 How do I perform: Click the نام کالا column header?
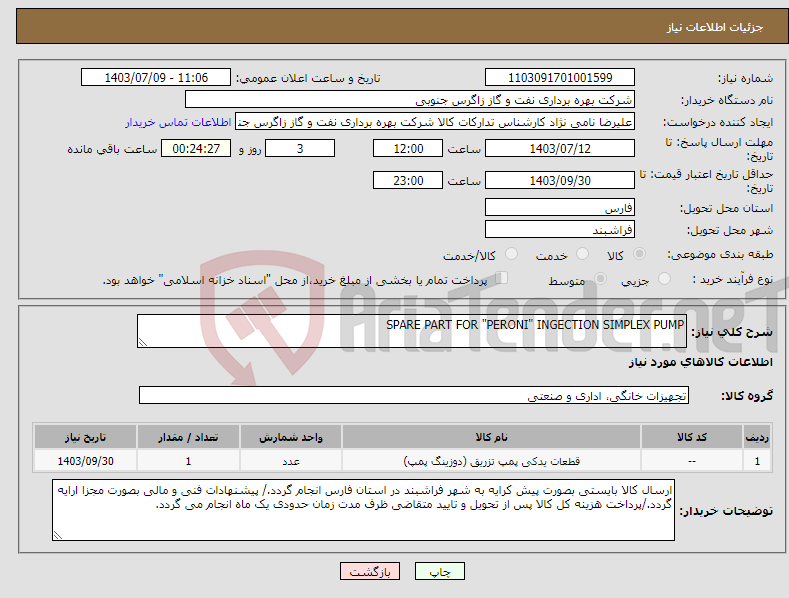tap(491, 437)
